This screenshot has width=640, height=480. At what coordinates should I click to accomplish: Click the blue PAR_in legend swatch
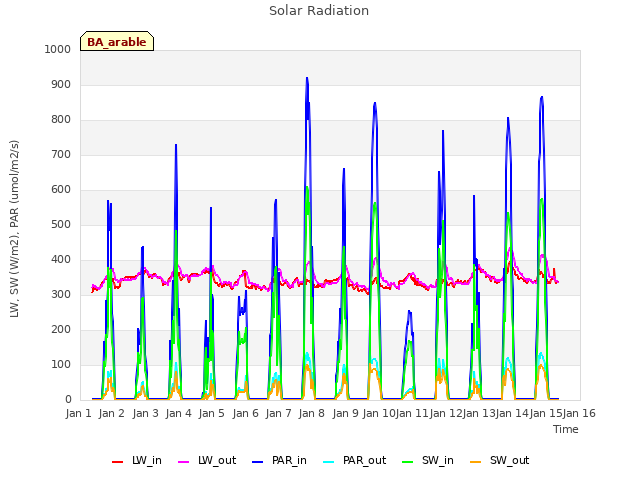[258, 462]
